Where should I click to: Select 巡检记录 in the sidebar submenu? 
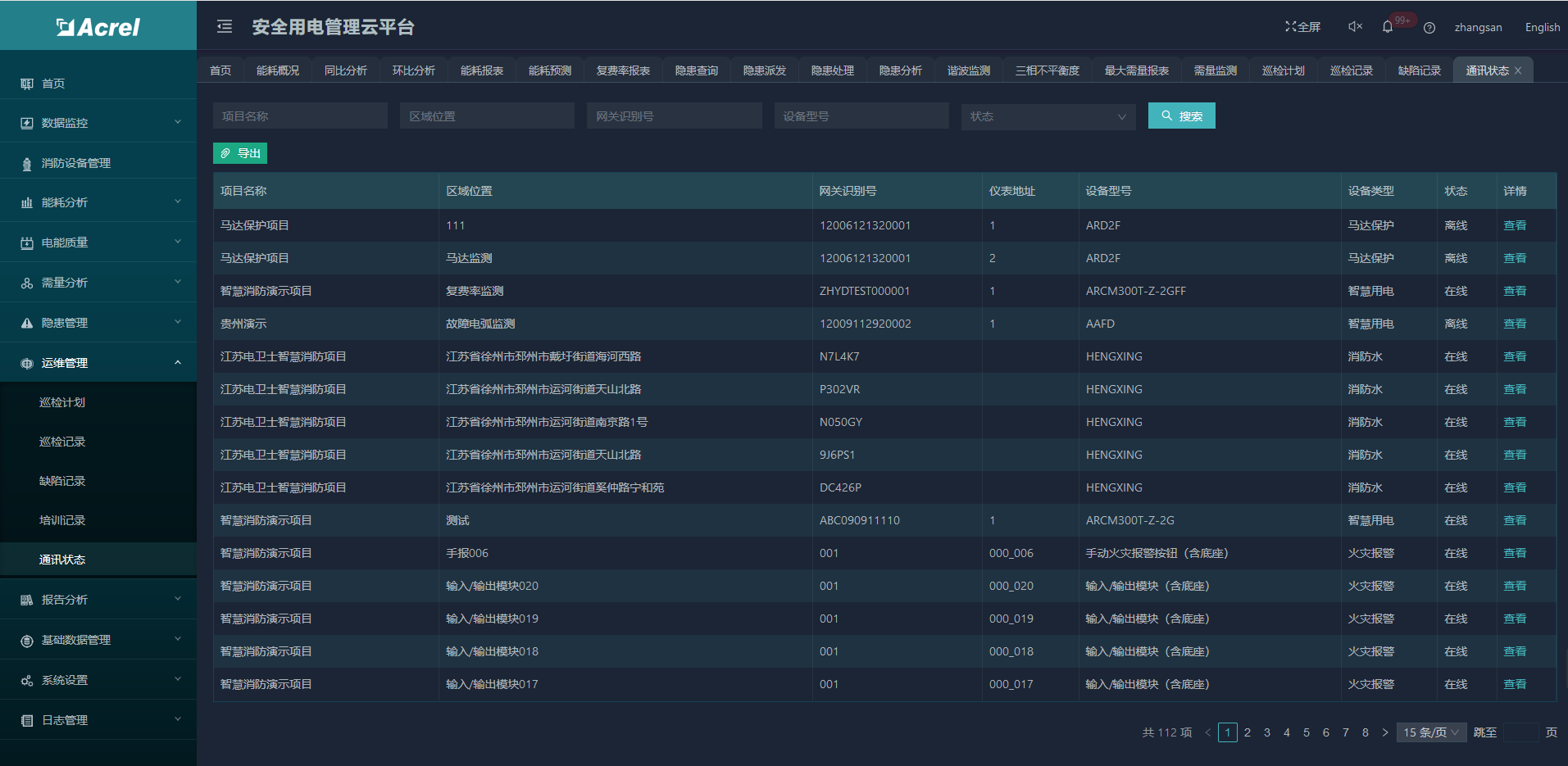pyautogui.click(x=62, y=442)
